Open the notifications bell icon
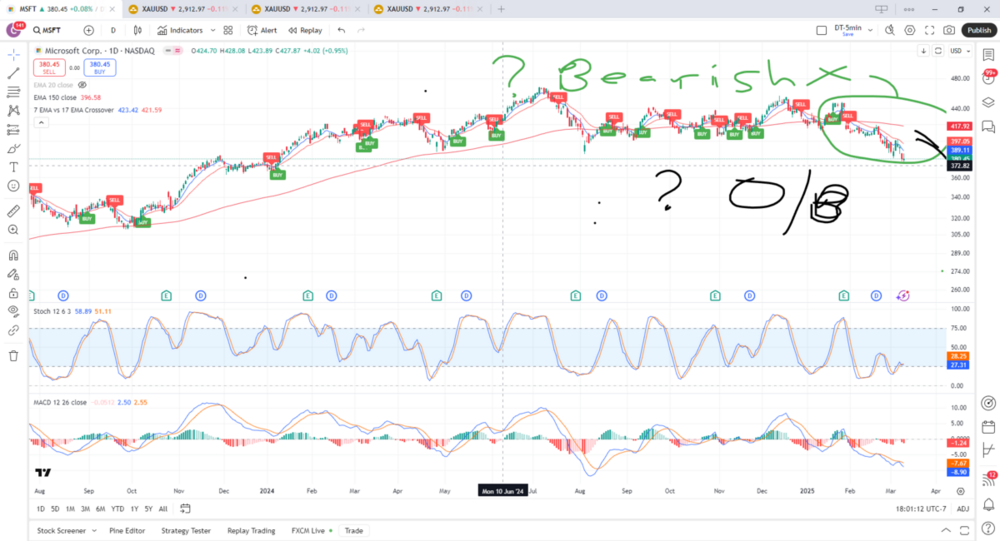Image resolution: width=1000 pixels, height=541 pixels. coord(989,504)
